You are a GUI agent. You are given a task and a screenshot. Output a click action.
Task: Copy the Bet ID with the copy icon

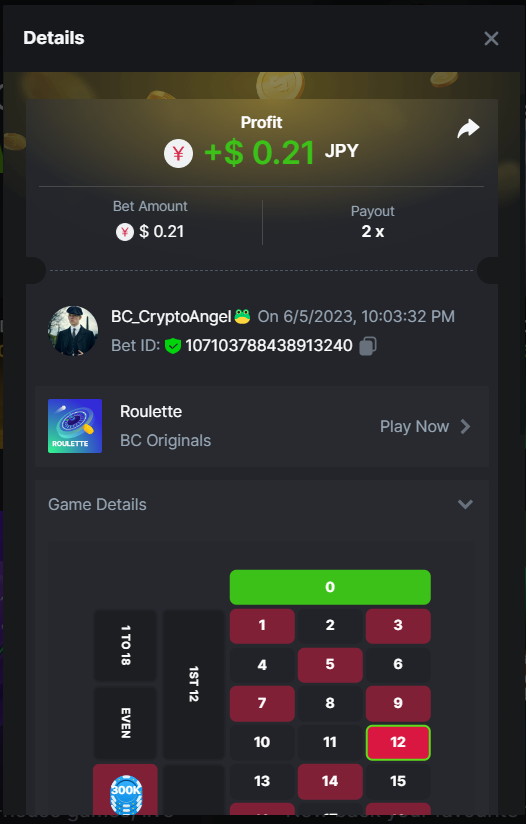tap(368, 346)
